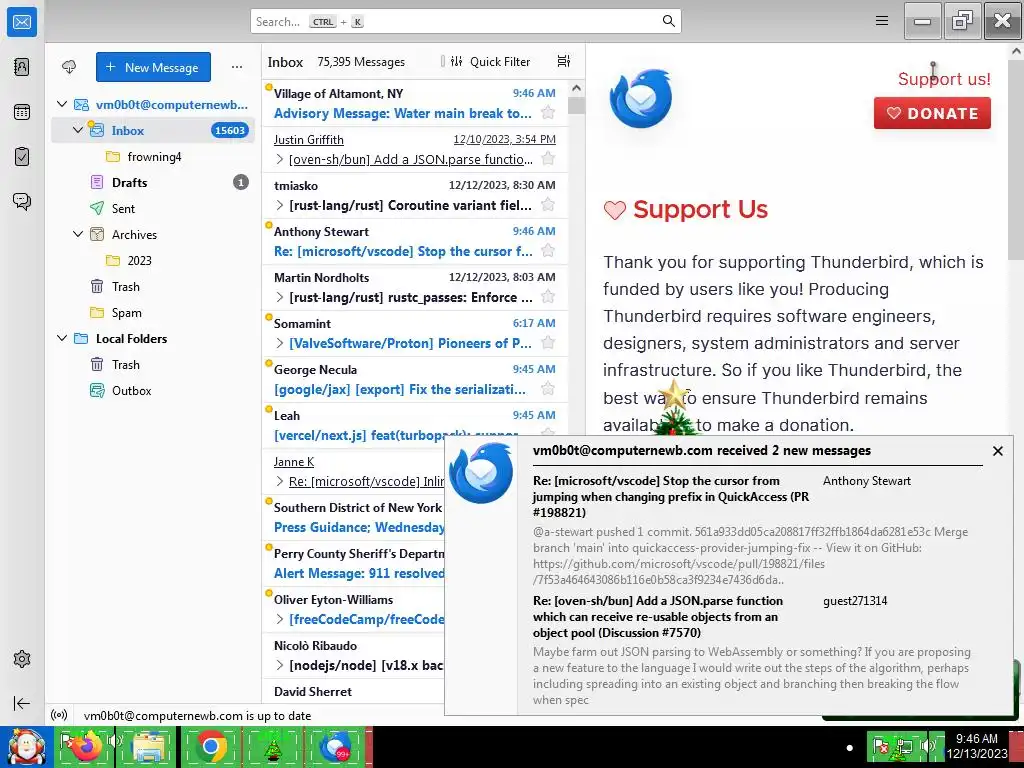Click the search magnifier icon

click(668, 21)
